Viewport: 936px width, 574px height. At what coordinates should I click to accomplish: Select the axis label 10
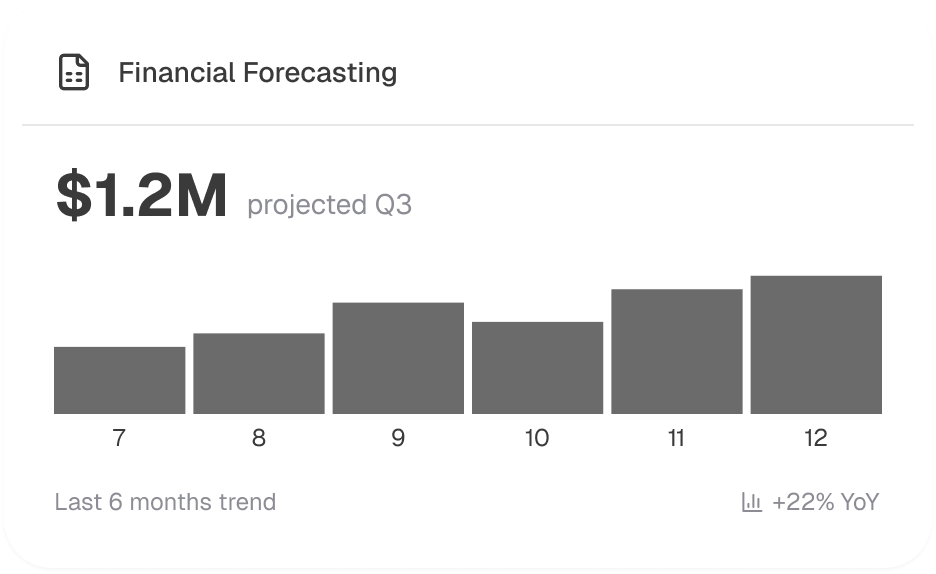537,438
